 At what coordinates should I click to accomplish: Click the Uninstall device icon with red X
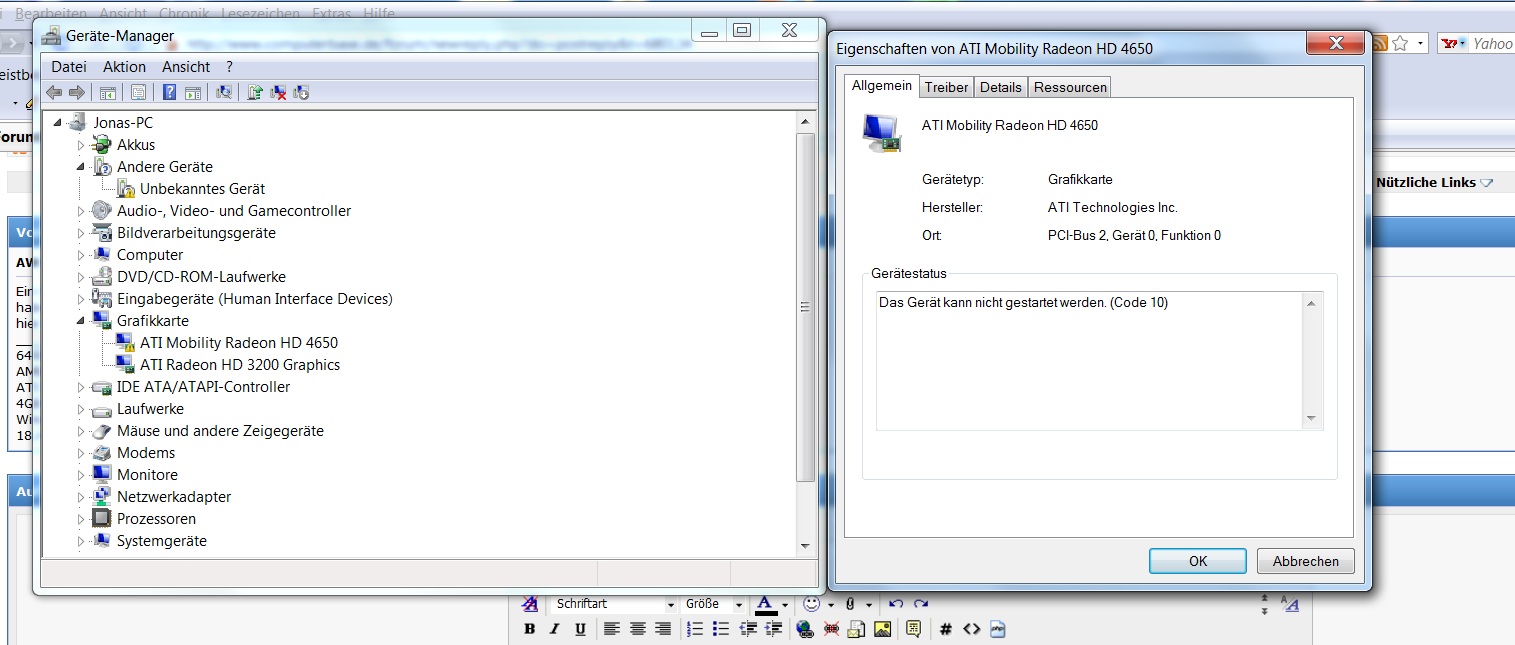(278, 92)
